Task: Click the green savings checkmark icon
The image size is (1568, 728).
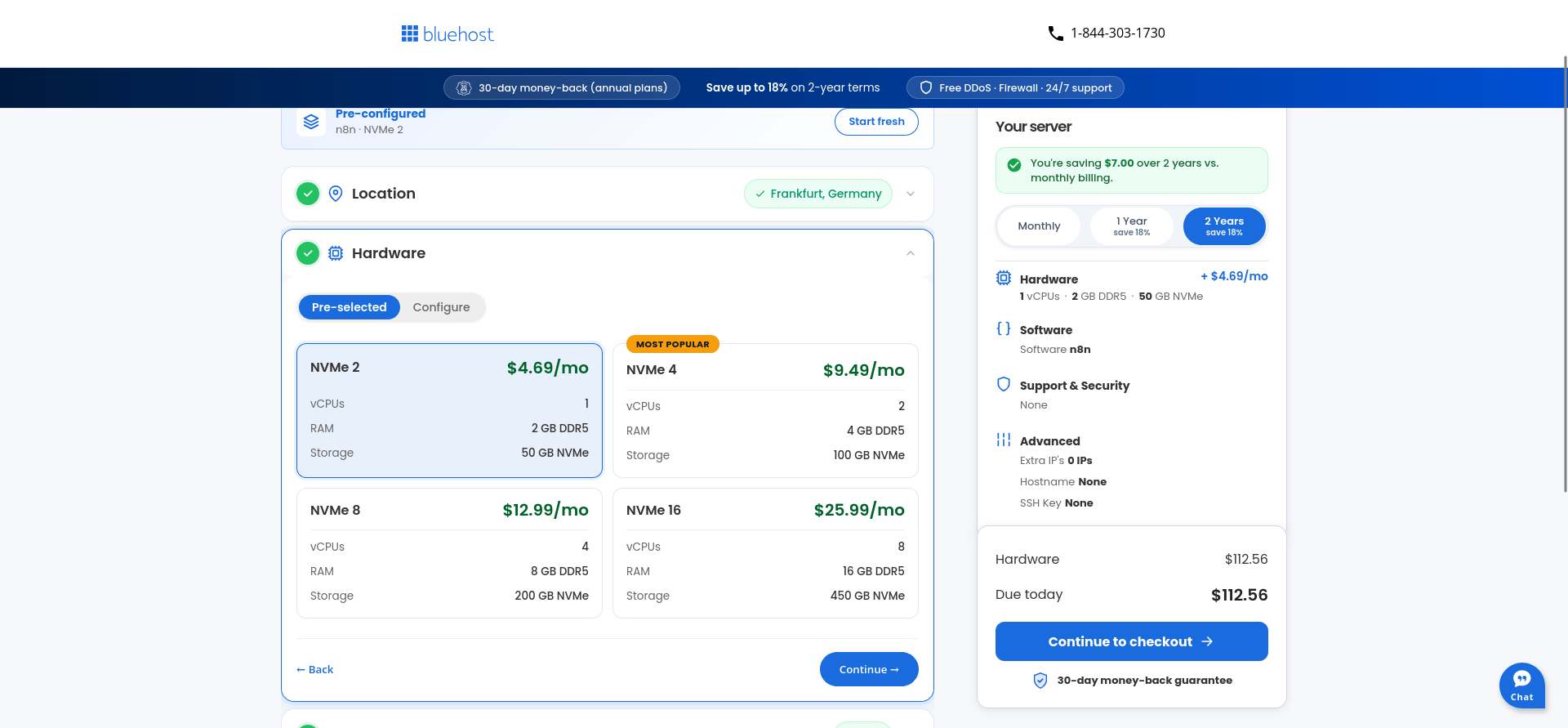Action: tap(1014, 165)
